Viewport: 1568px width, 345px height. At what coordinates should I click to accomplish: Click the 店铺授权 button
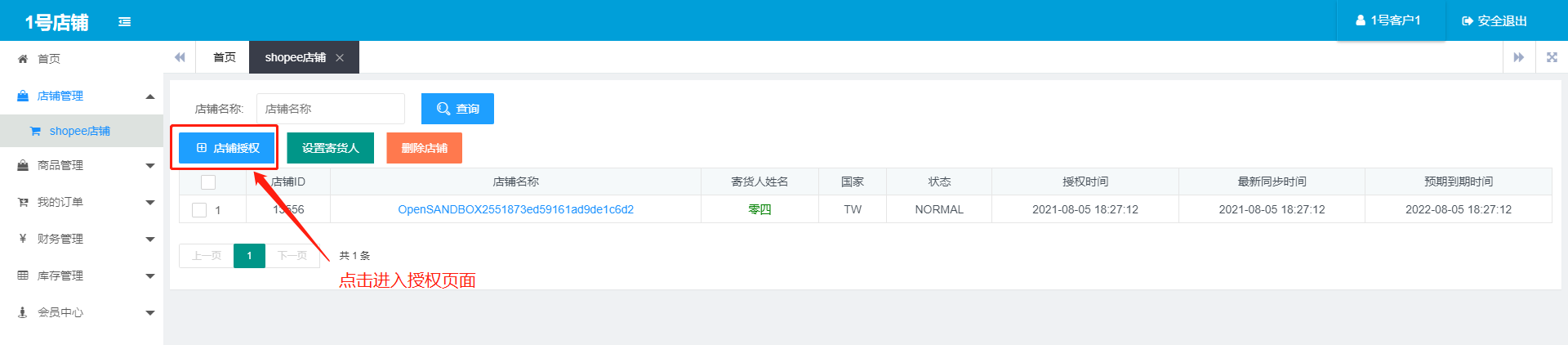tap(227, 148)
